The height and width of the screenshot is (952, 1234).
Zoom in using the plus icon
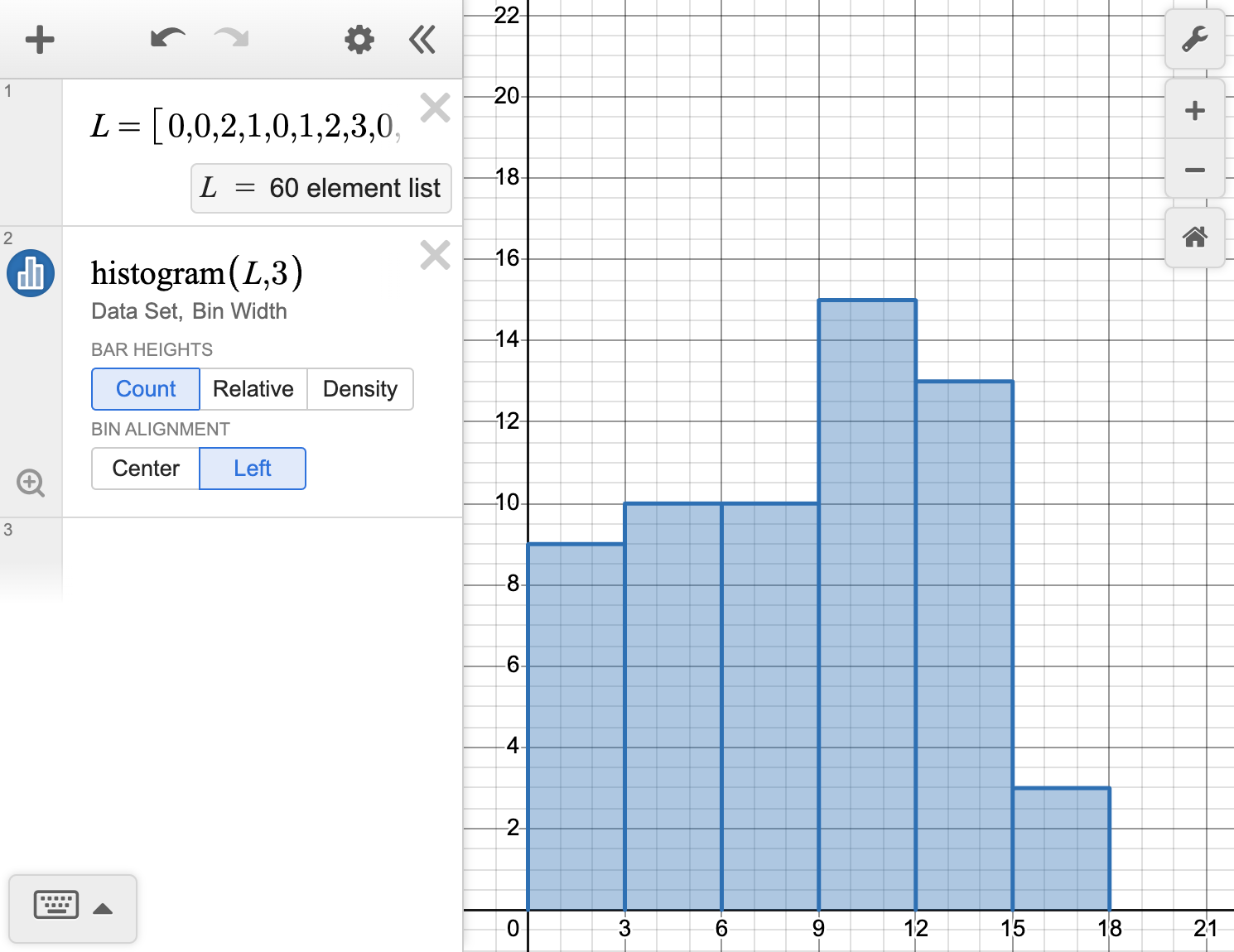1195,110
